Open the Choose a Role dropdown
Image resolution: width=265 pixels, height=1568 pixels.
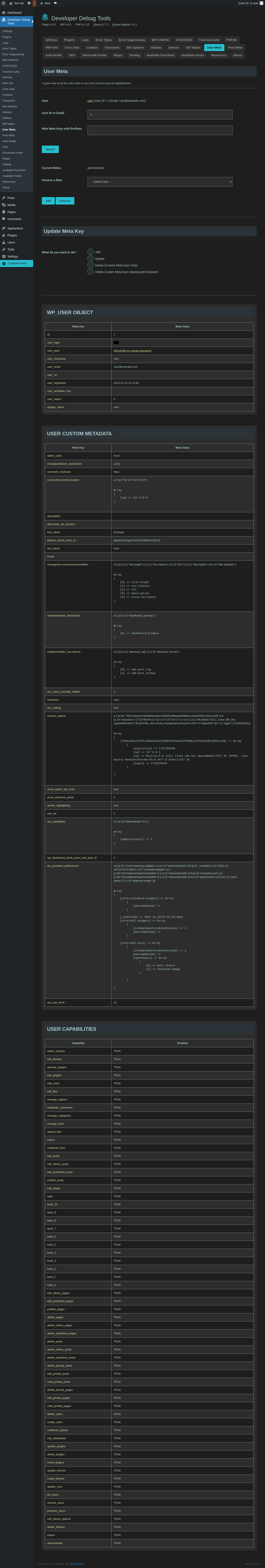tap(160, 181)
